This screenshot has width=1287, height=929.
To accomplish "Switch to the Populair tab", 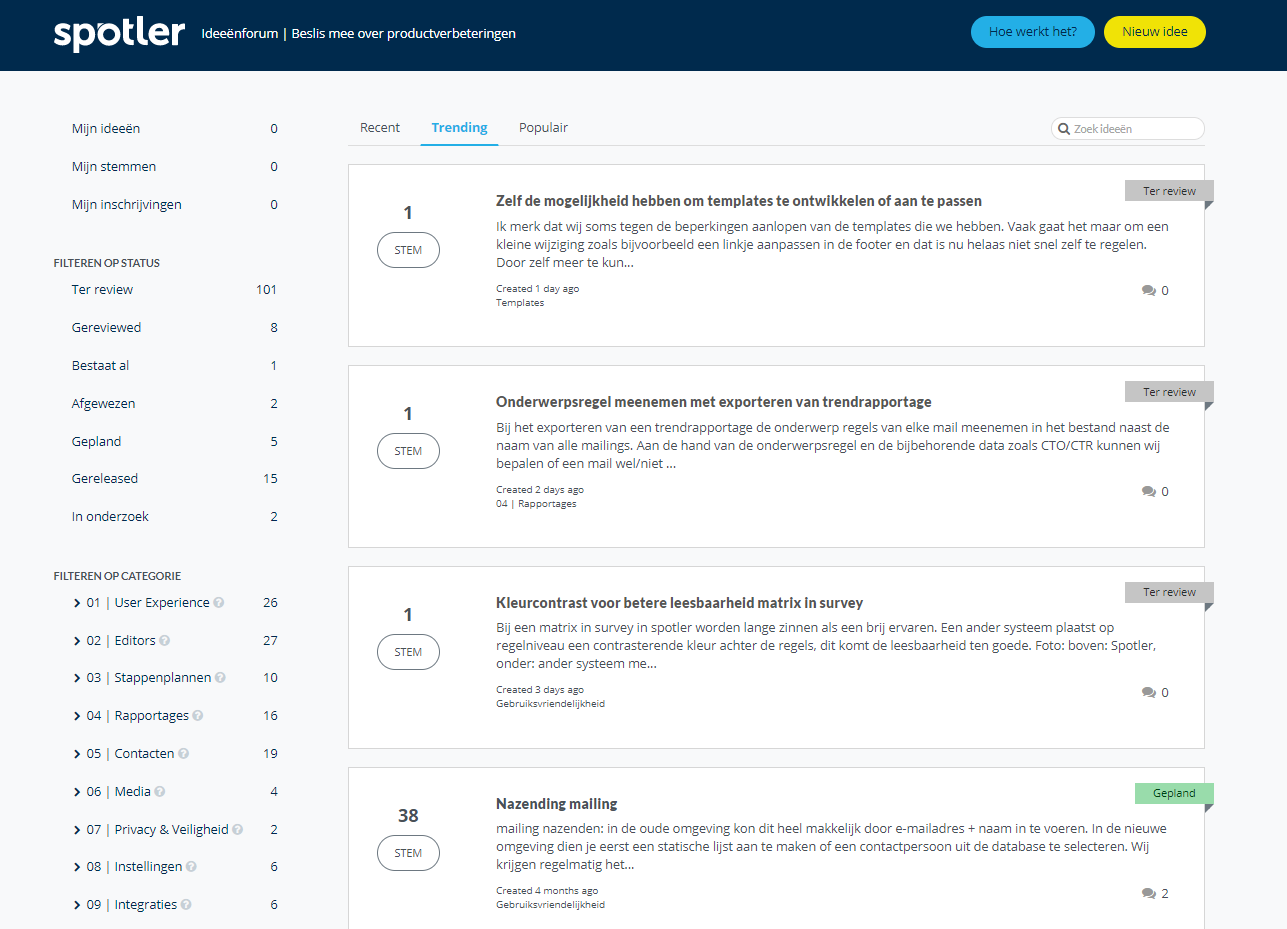I will (x=543, y=128).
